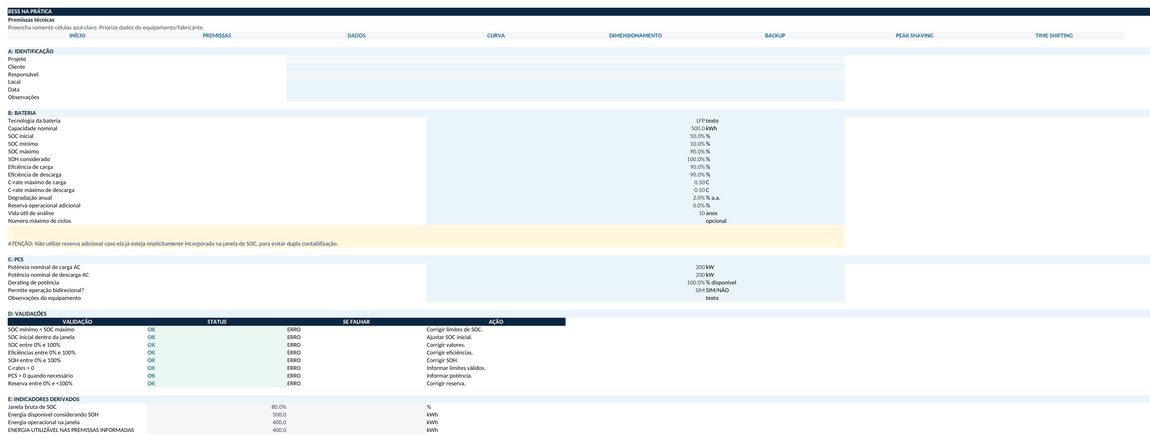This screenshot has width=1150, height=440.
Task: Click the 'D: VALIDAÇÕES' section header
Action: click(x=27, y=314)
